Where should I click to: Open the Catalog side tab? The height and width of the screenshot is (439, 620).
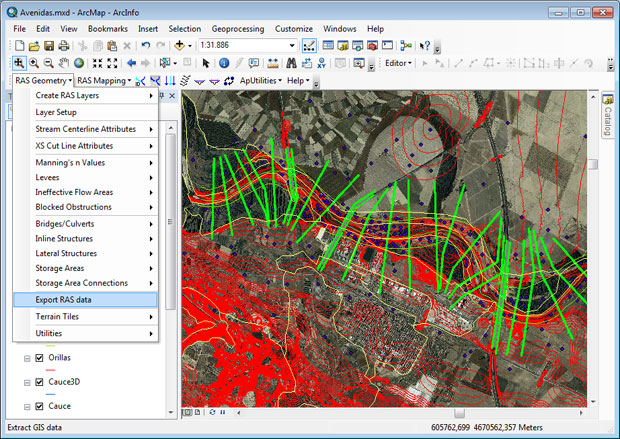point(607,115)
